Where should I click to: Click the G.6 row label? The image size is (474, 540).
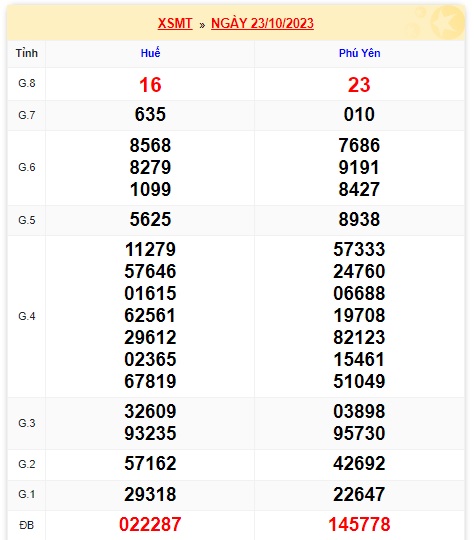tap(27, 167)
